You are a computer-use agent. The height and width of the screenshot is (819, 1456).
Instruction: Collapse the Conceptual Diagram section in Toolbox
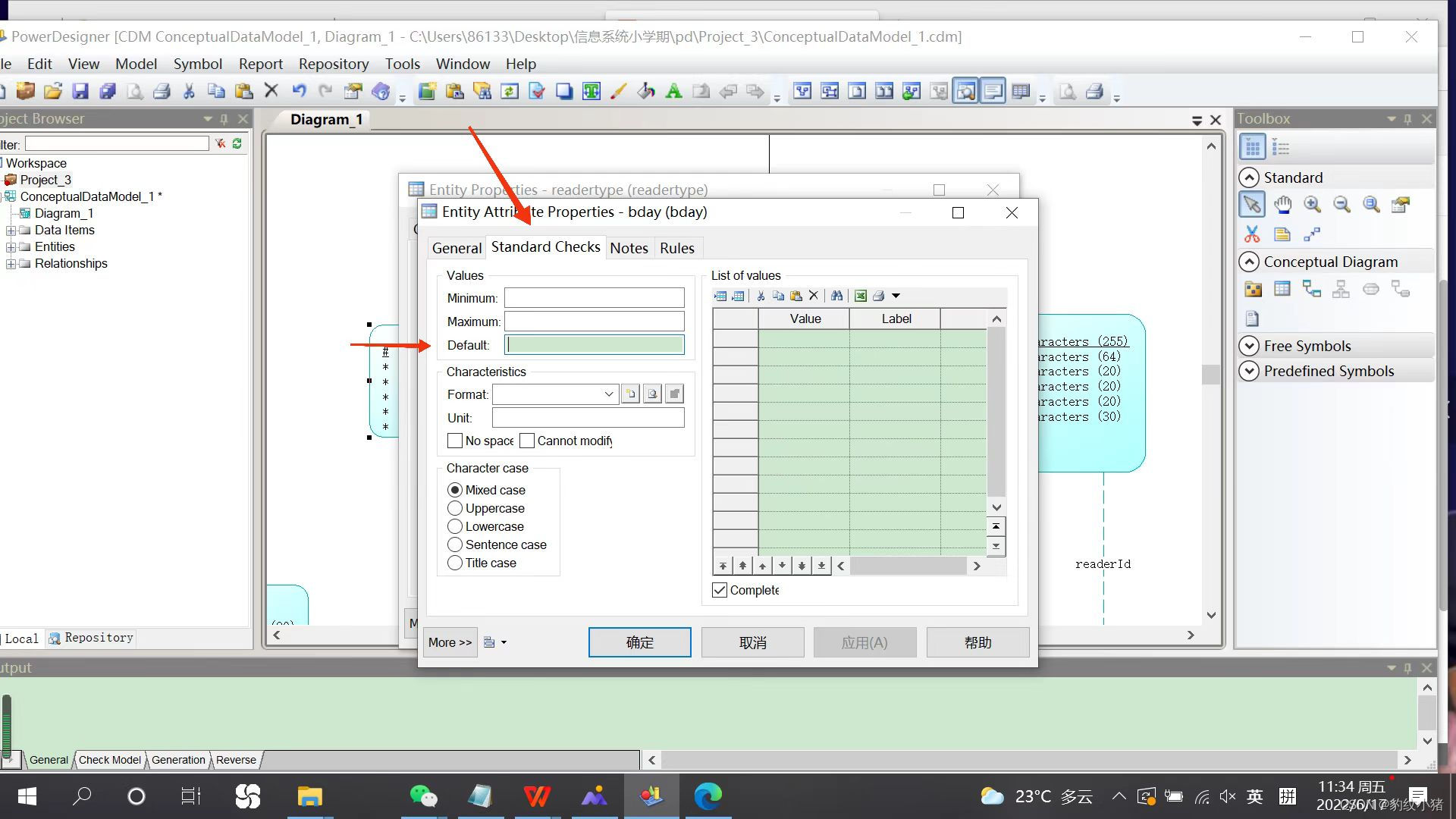click(1249, 262)
